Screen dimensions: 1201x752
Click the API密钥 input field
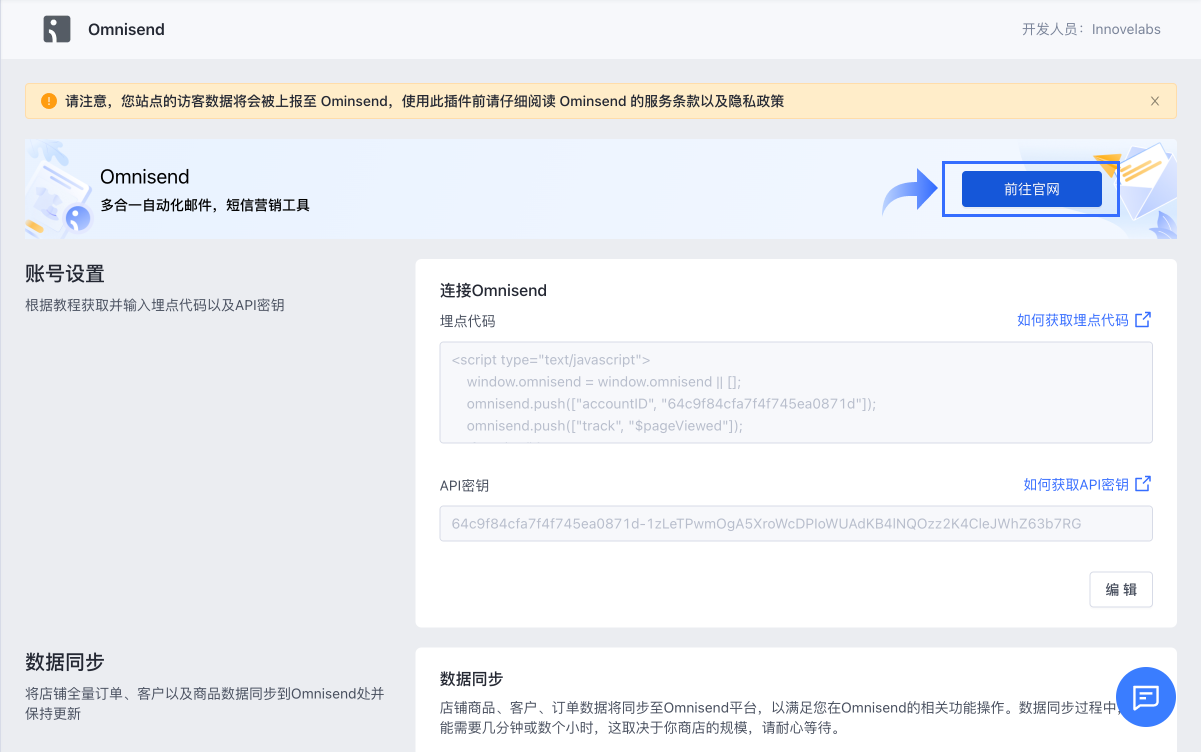coord(796,523)
